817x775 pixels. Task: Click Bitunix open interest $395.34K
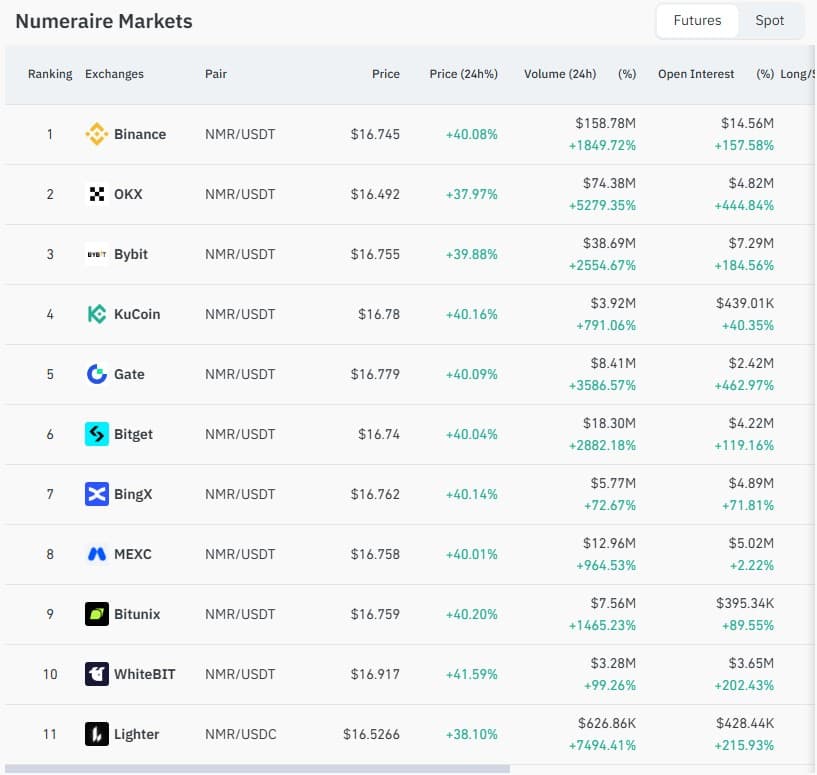point(745,603)
